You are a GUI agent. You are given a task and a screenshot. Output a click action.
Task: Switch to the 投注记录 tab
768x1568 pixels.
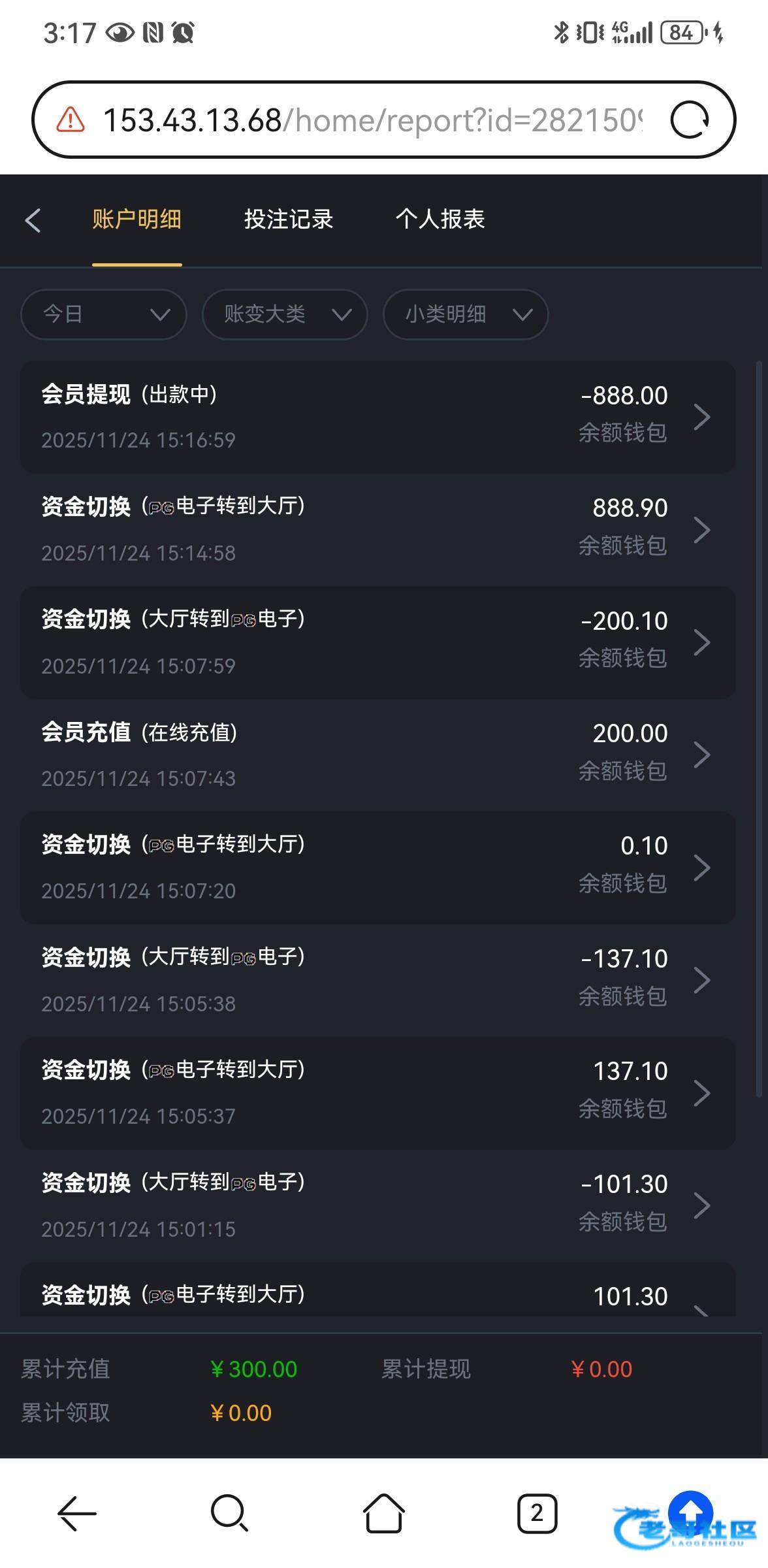click(289, 220)
